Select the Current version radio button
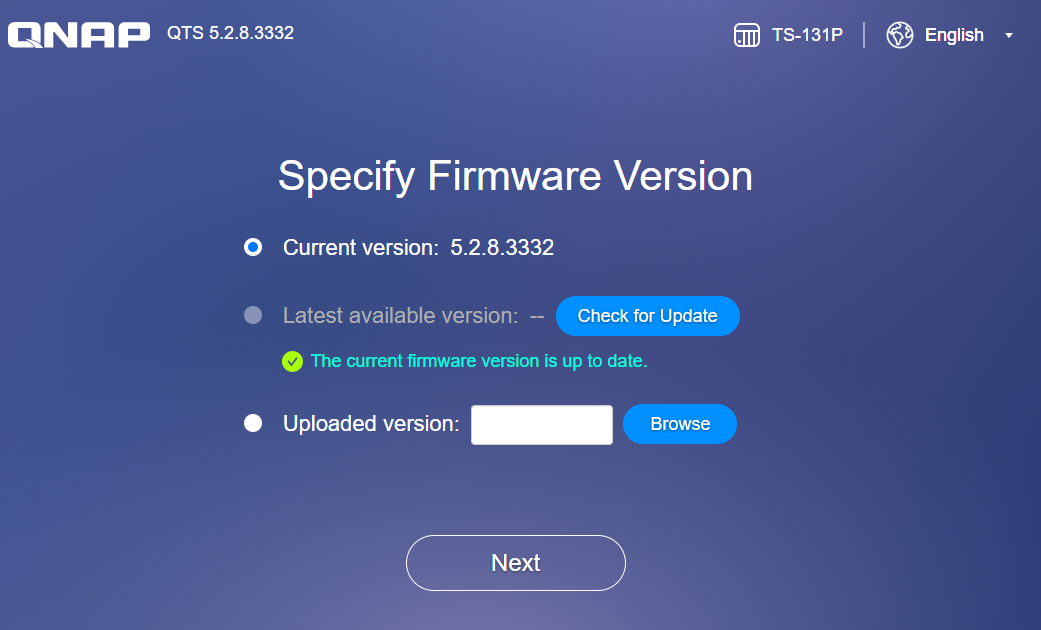The height and width of the screenshot is (630, 1041). [x=253, y=247]
